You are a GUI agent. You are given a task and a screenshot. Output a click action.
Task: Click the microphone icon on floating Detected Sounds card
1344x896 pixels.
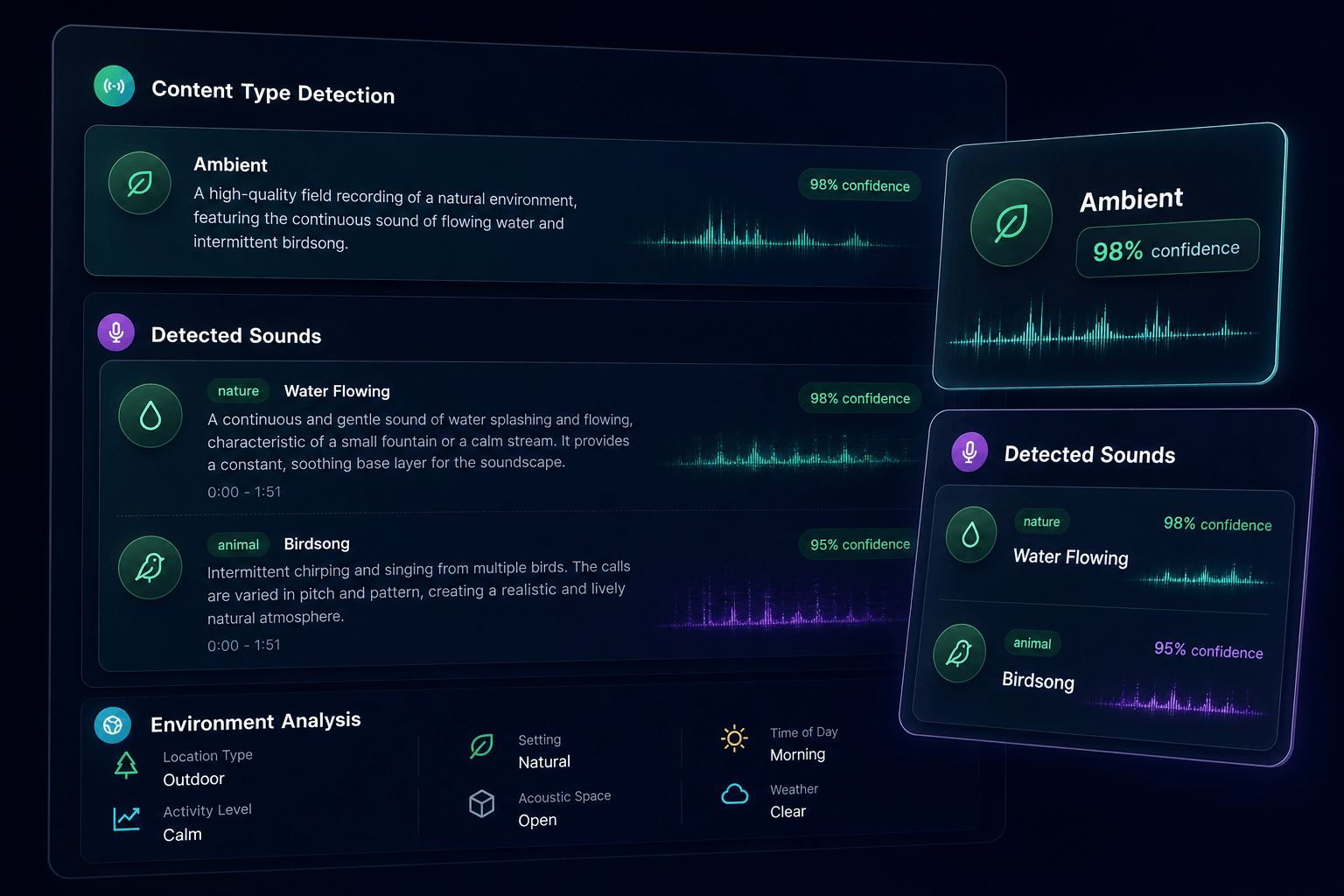click(x=969, y=451)
